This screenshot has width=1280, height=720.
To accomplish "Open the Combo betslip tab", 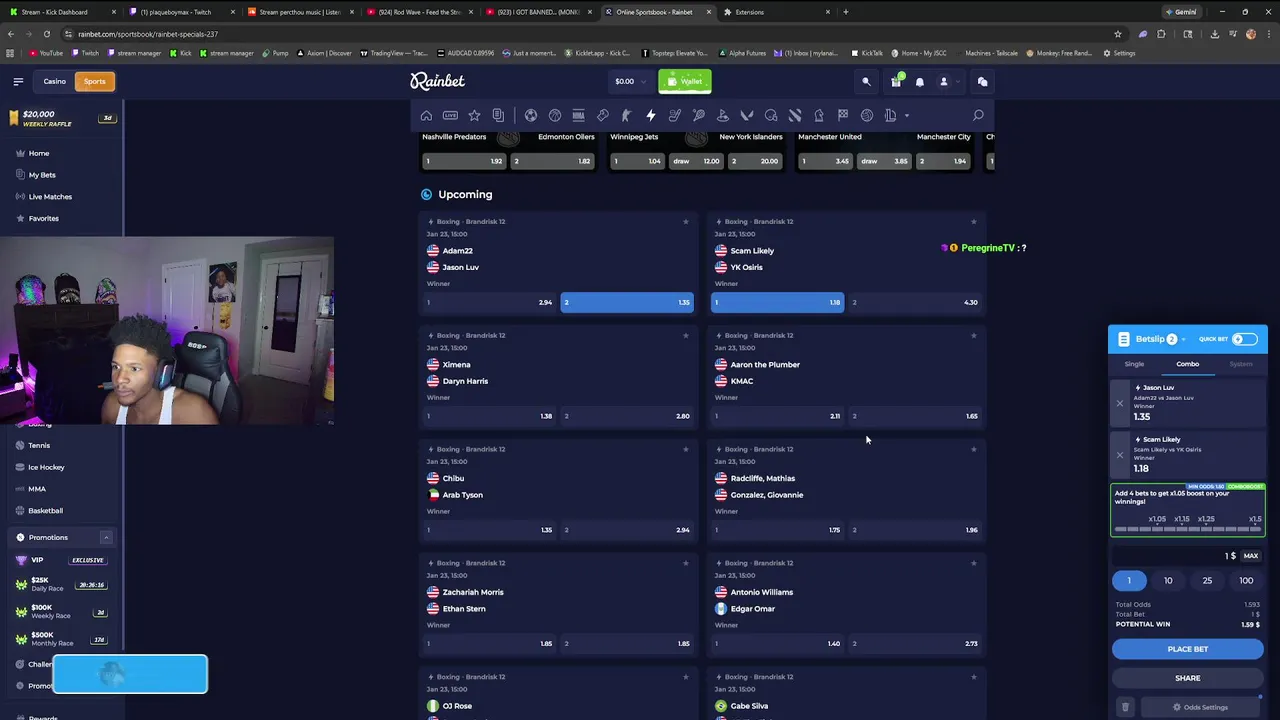I will pyautogui.click(x=1187, y=364).
